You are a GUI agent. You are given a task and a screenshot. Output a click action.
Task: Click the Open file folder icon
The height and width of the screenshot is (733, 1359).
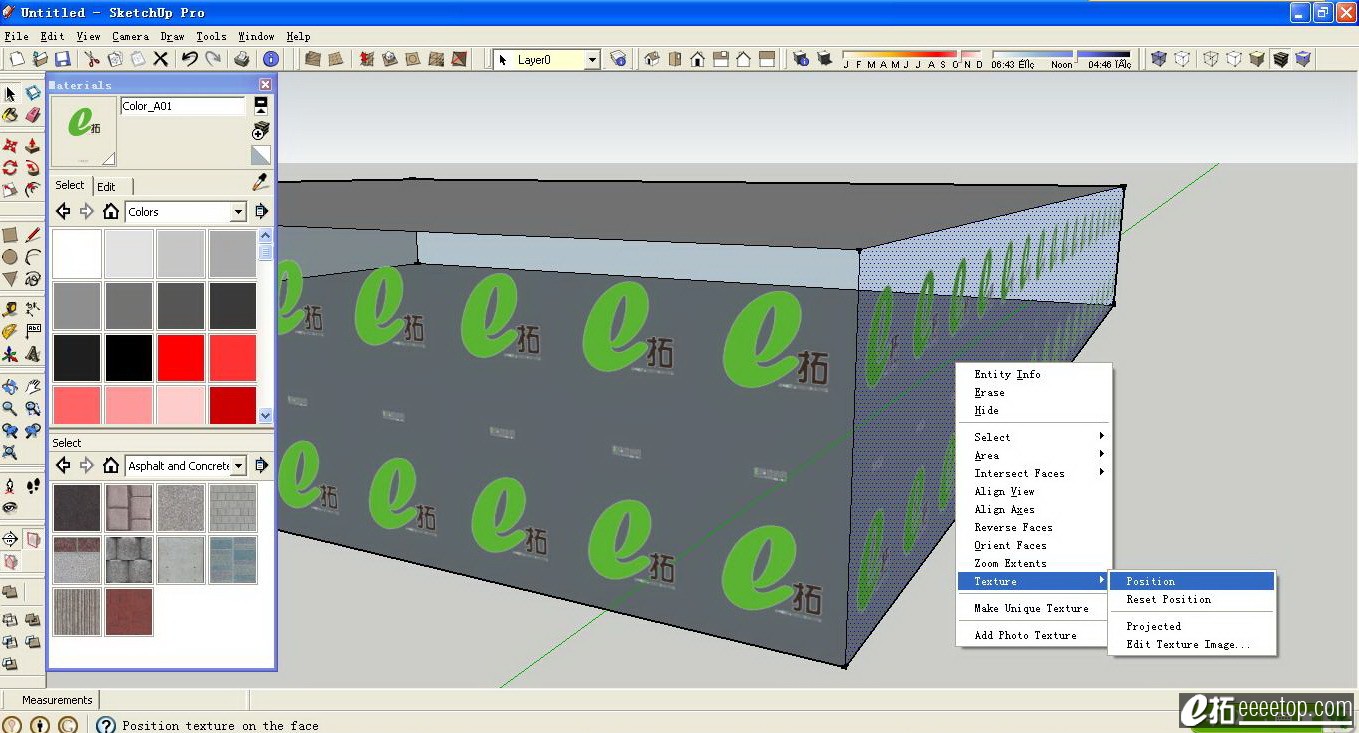pyautogui.click(x=38, y=60)
